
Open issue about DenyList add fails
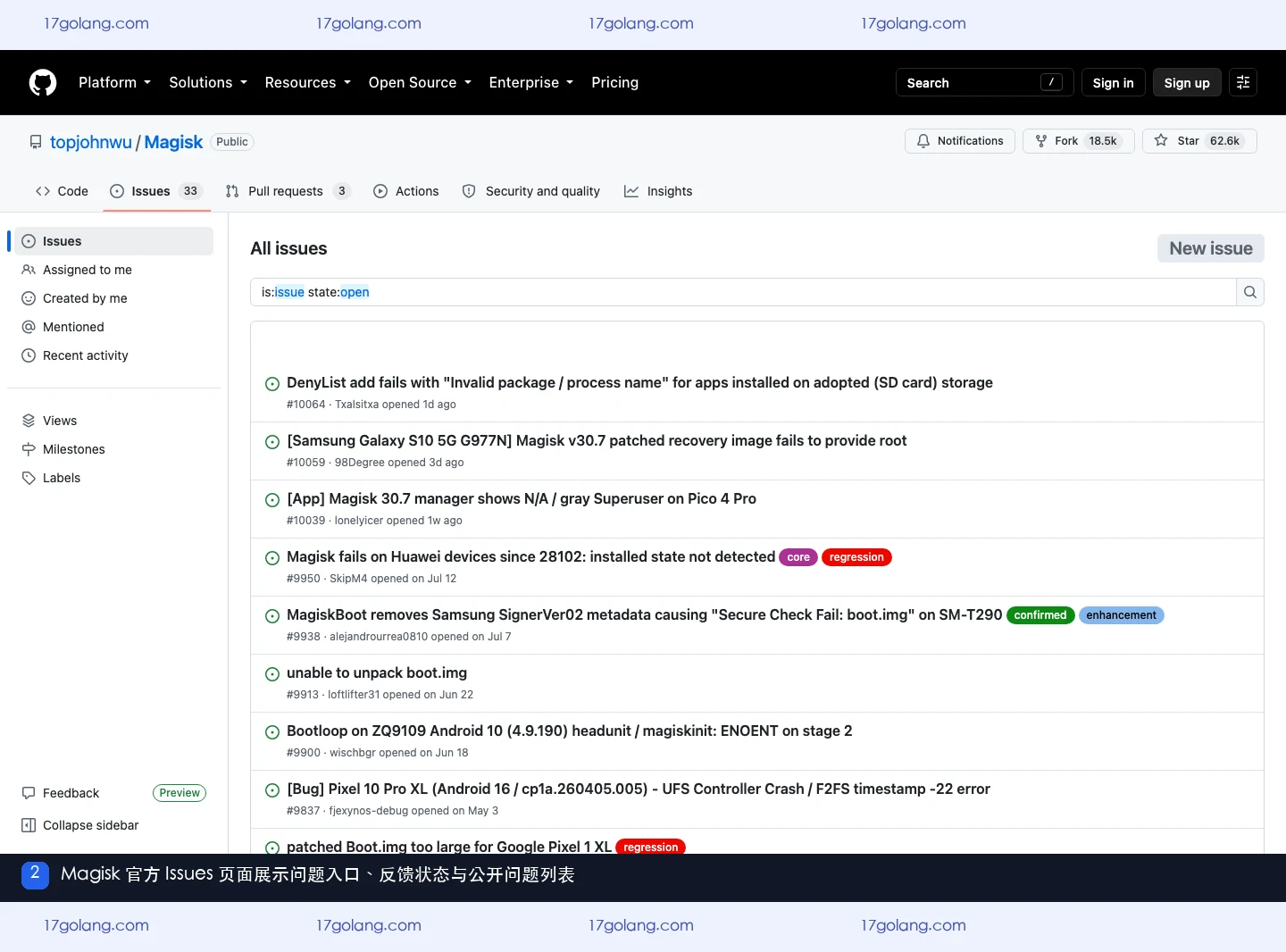pyautogui.click(x=639, y=382)
